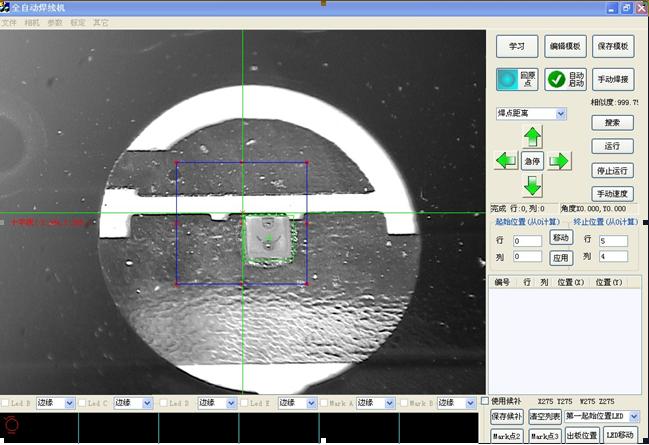
Task: Click the red circle icon at bottom left
Action: [11, 426]
